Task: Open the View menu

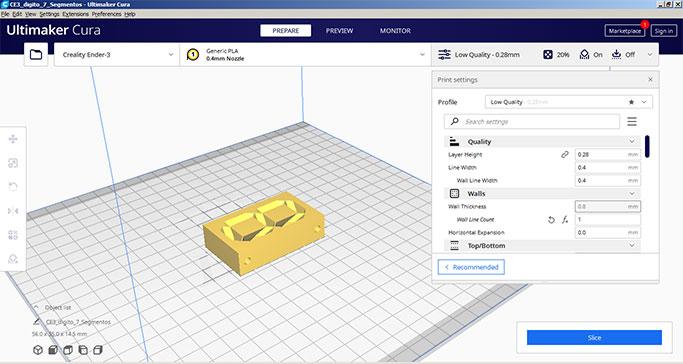Action: click(x=30, y=14)
